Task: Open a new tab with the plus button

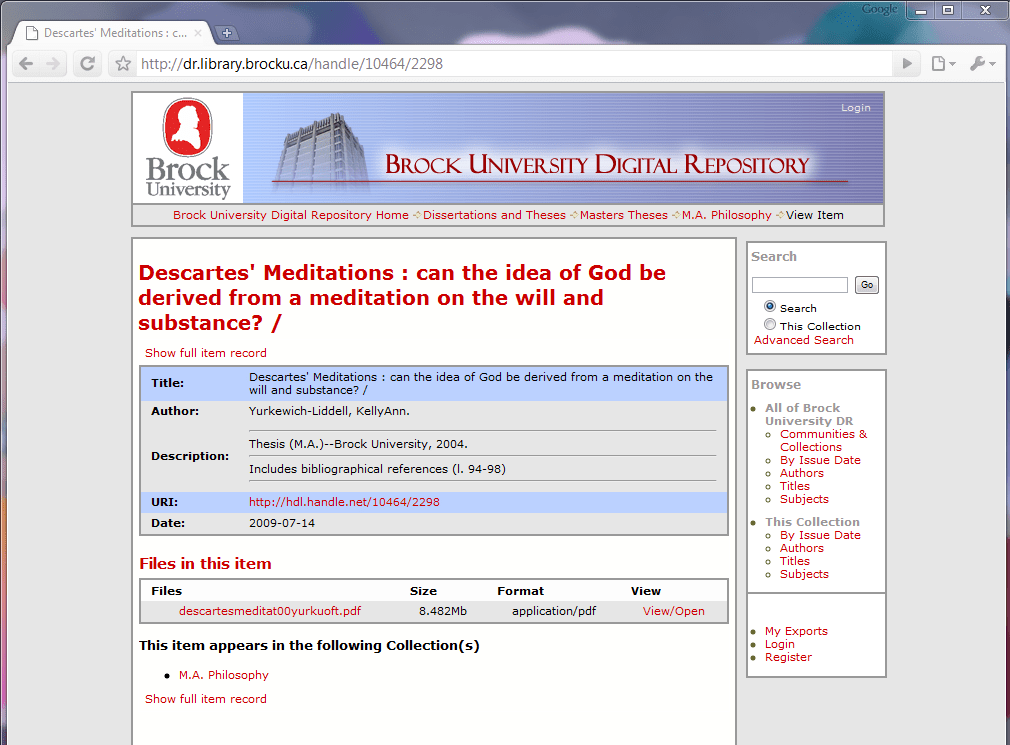Action: (x=227, y=33)
